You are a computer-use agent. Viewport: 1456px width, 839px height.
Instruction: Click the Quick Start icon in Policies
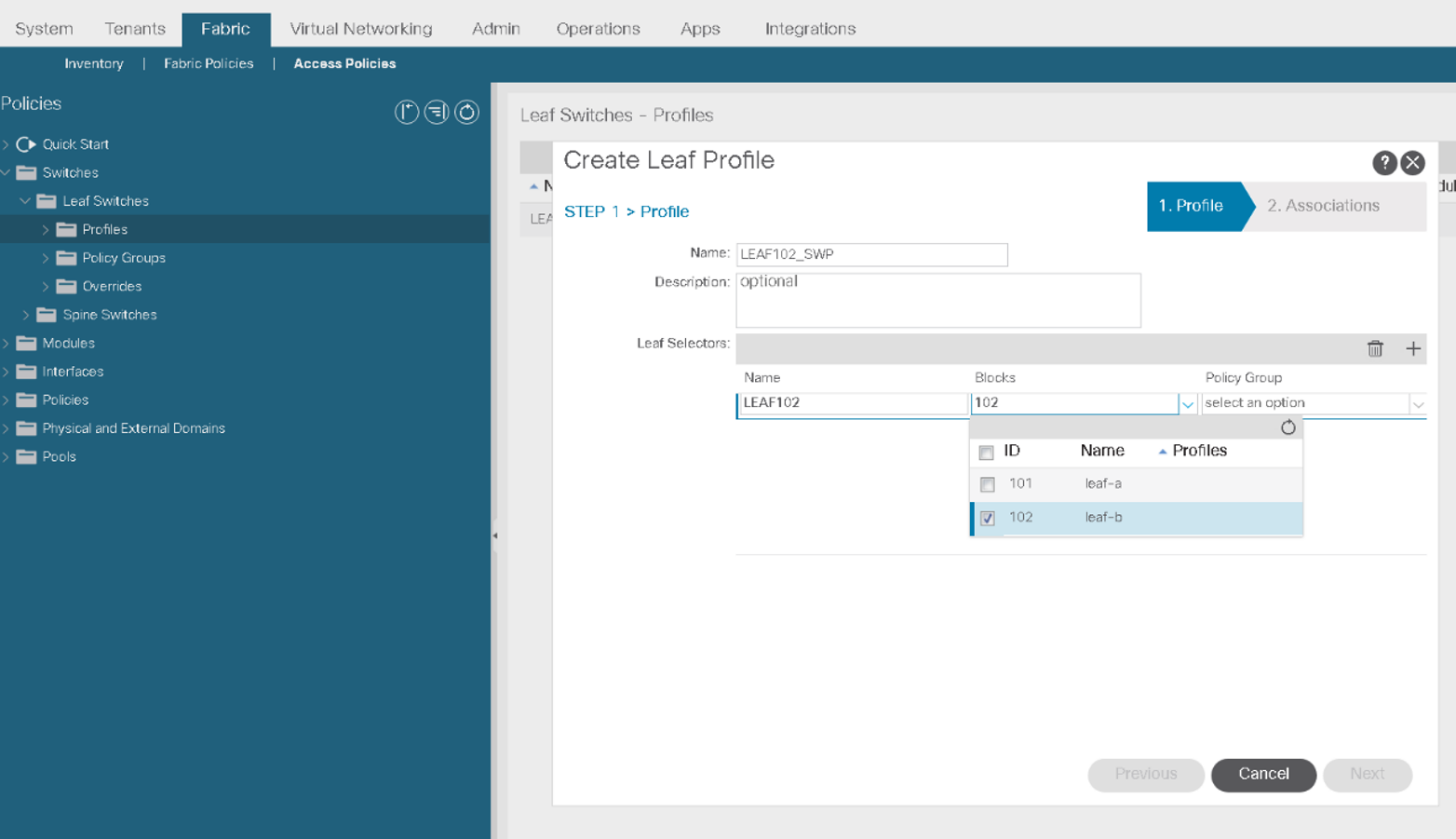[x=26, y=144]
